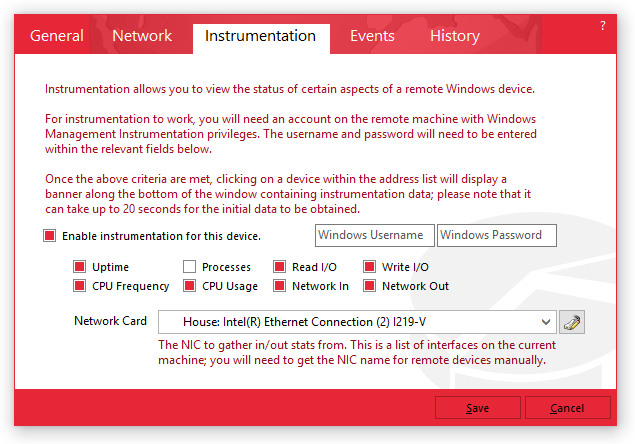Click the Windows Username field
Viewport: 635px width, 444px height.
(x=374, y=236)
